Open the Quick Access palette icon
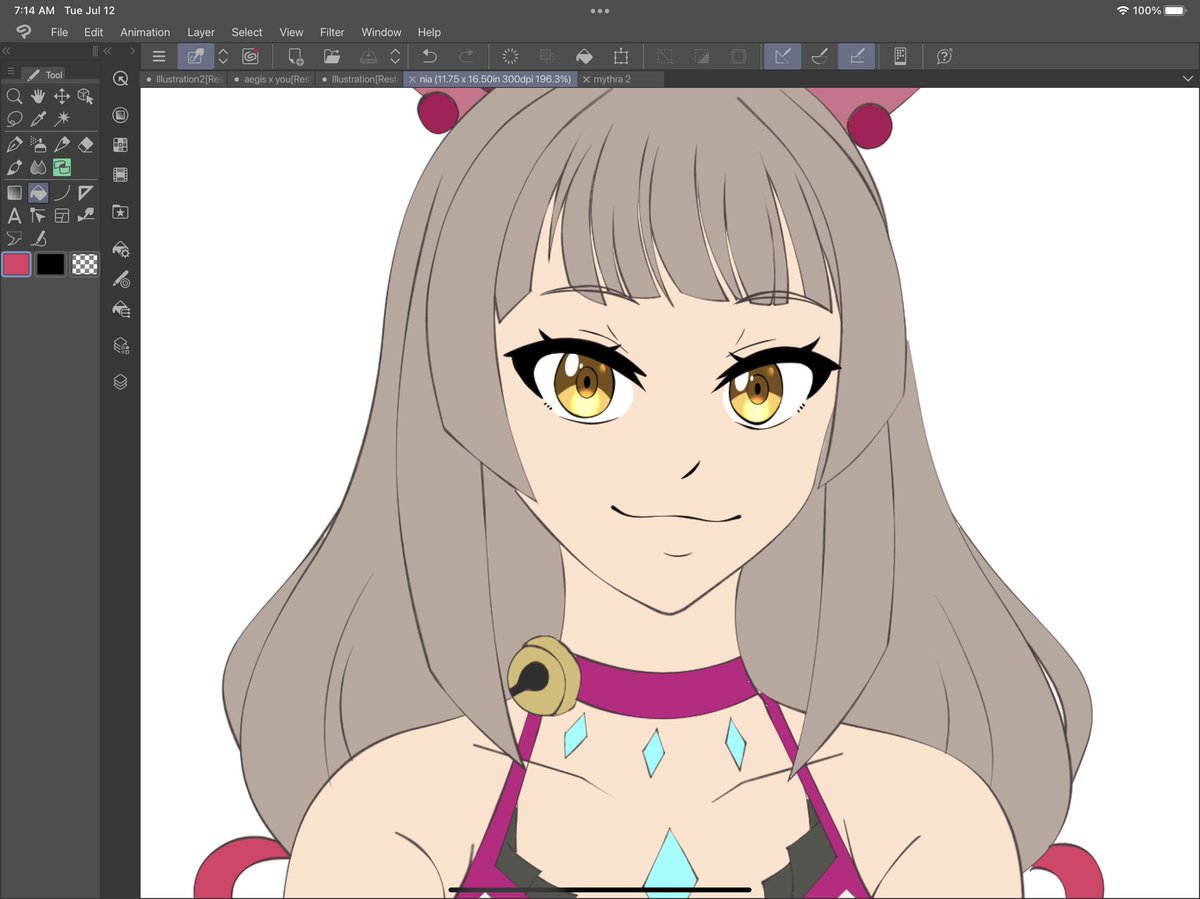Viewport: 1200px width, 899px height. pyautogui.click(x=121, y=79)
